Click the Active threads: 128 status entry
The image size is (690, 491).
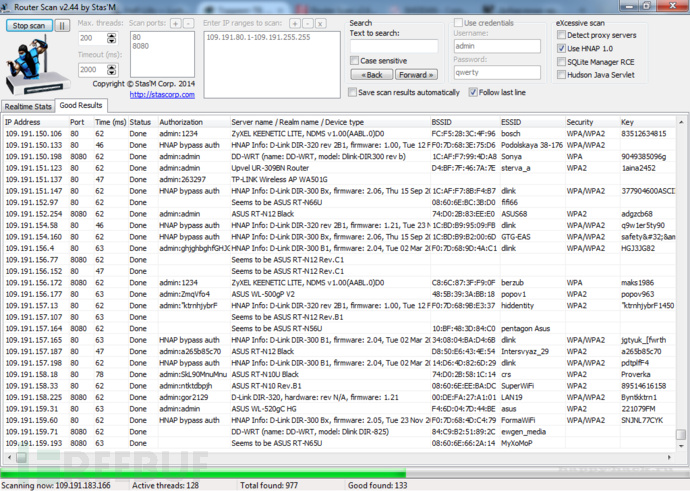click(x=165, y=486)
